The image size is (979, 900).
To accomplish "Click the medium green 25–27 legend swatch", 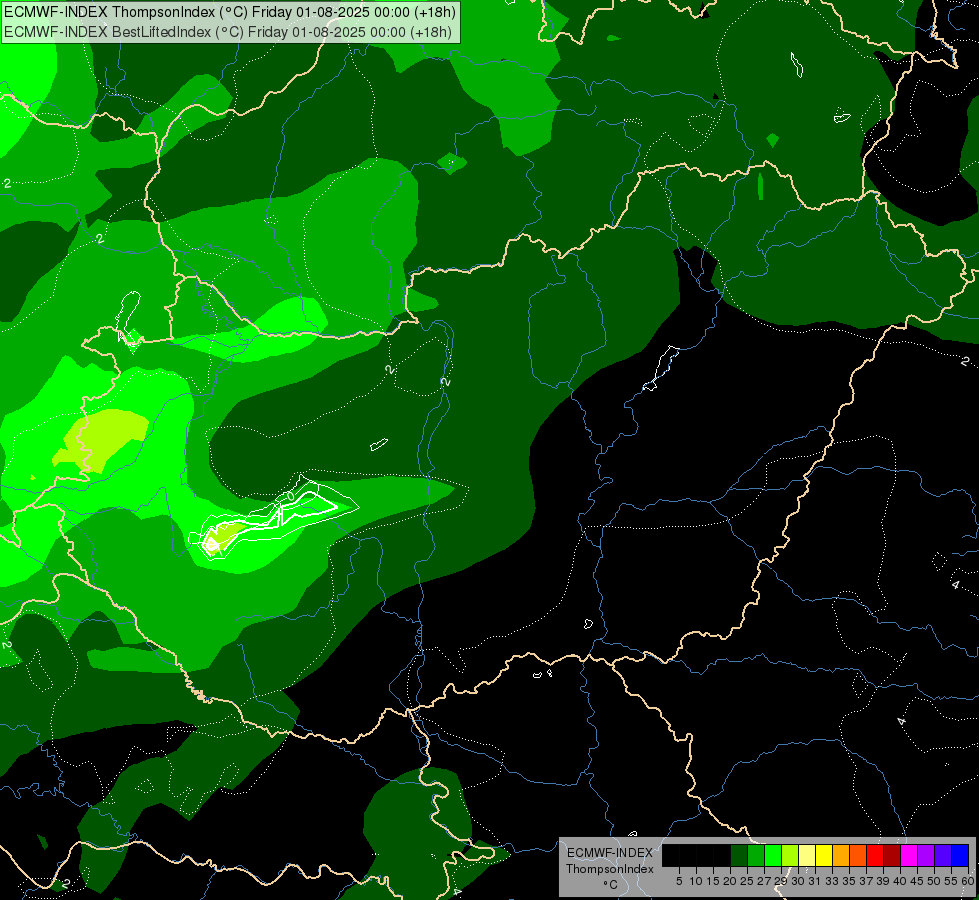I will point(756,855).
